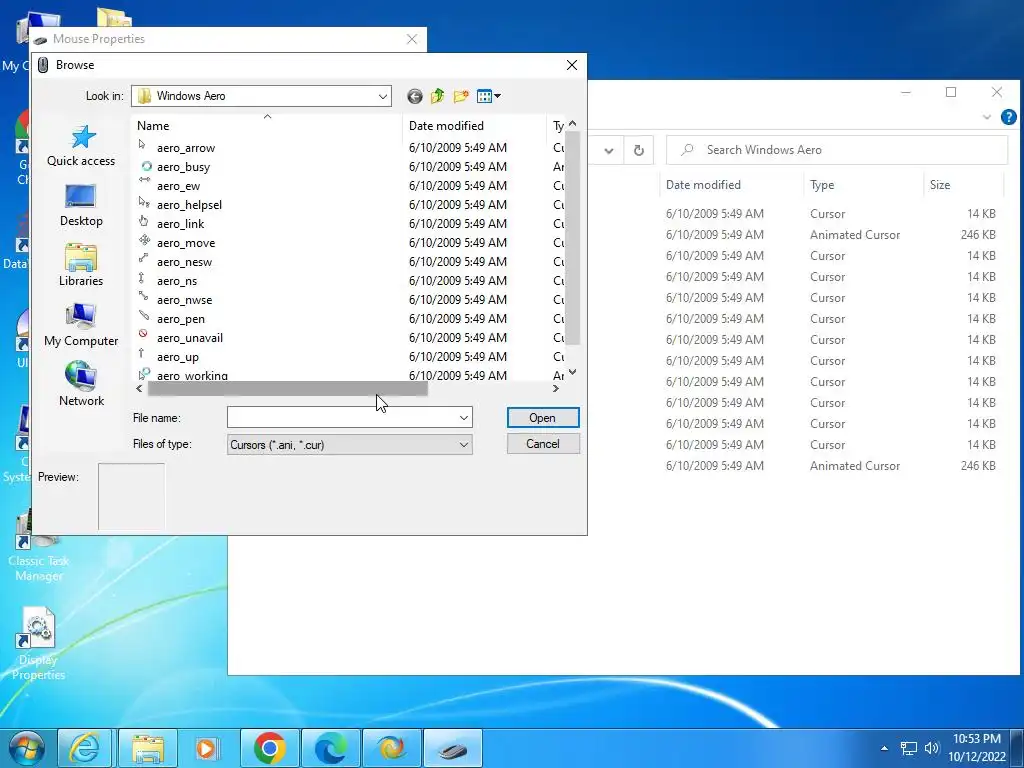The image size is (1024, 768).
Task: Select the aero_nesw cursor file
Action: [x=184, y=262]
